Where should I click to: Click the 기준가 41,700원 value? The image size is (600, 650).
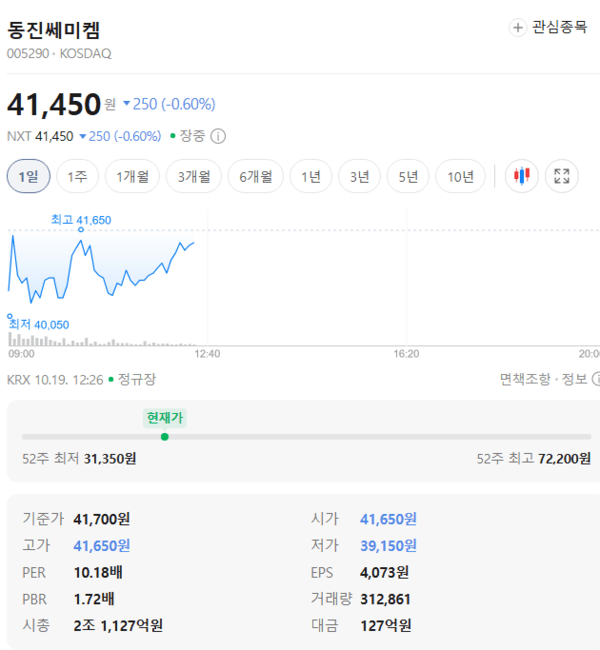102,519
